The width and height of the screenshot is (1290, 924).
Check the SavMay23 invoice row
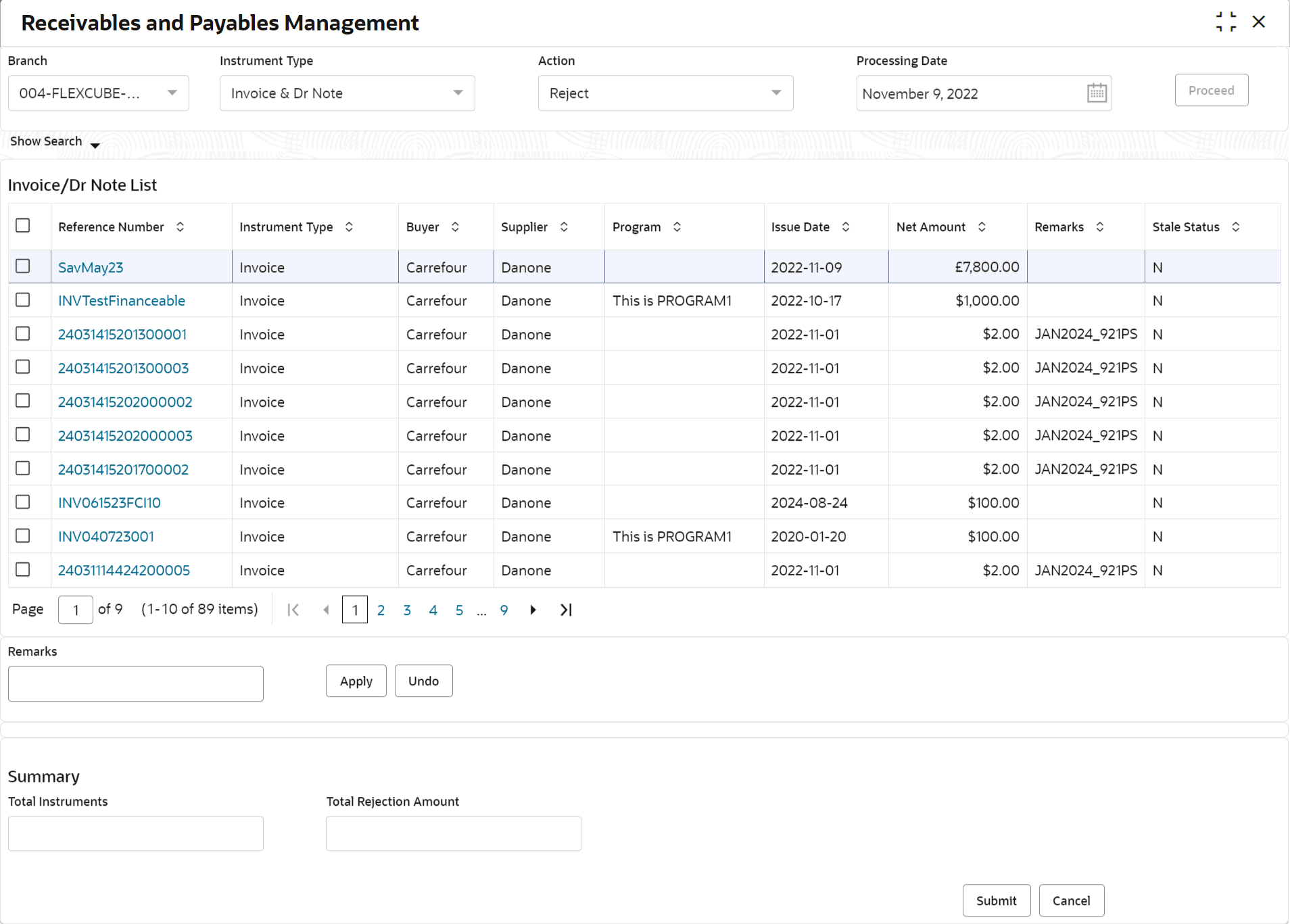[x=23, y=266]
